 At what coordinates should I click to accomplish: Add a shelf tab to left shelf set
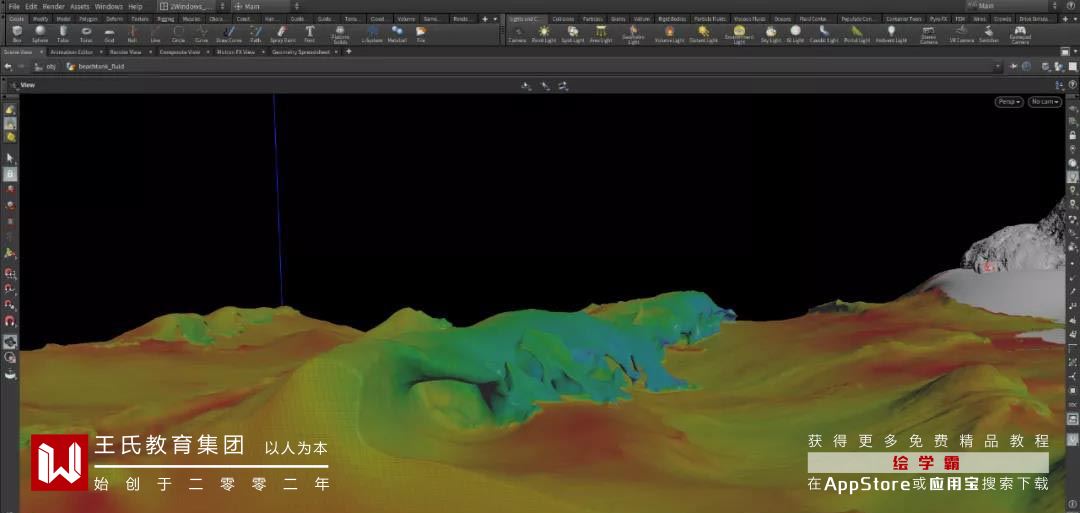click(x=485, y=19)
